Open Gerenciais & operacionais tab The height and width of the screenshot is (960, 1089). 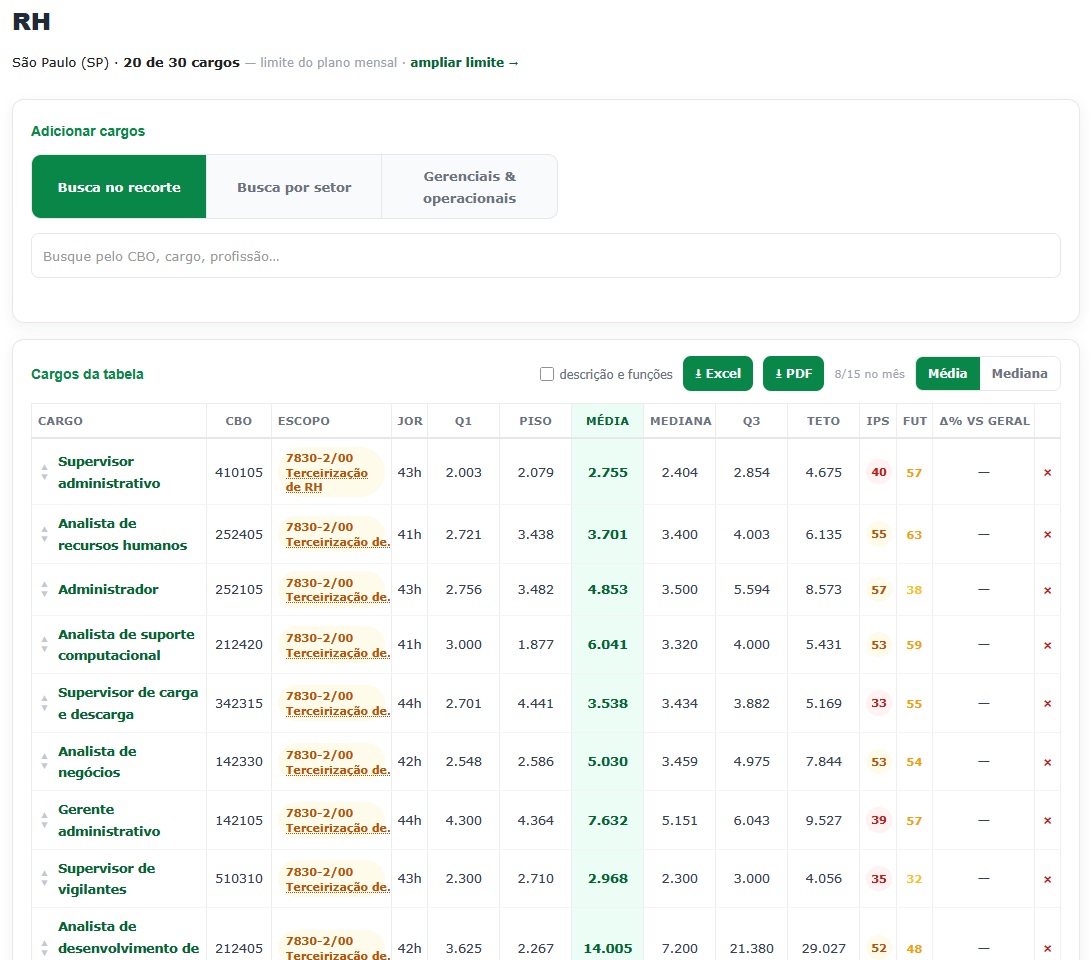click(x=469, y=187)
